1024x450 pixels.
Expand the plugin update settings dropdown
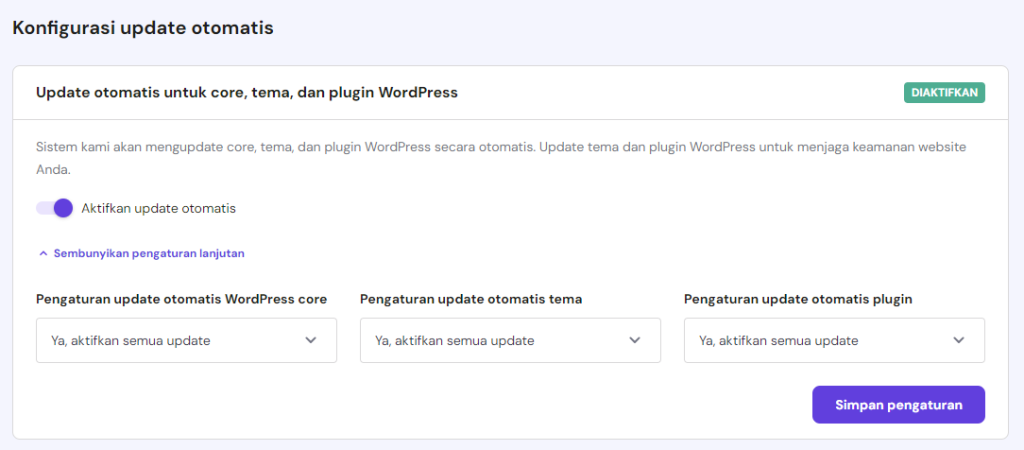click(x=834, y=340)
